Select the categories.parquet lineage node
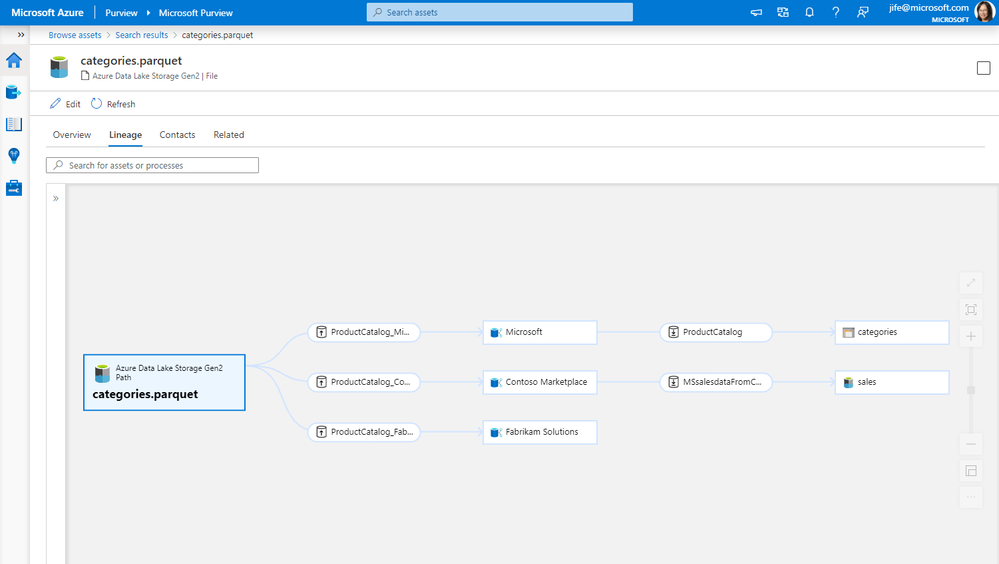Screen dimensions: 999x564 point(164,382)
